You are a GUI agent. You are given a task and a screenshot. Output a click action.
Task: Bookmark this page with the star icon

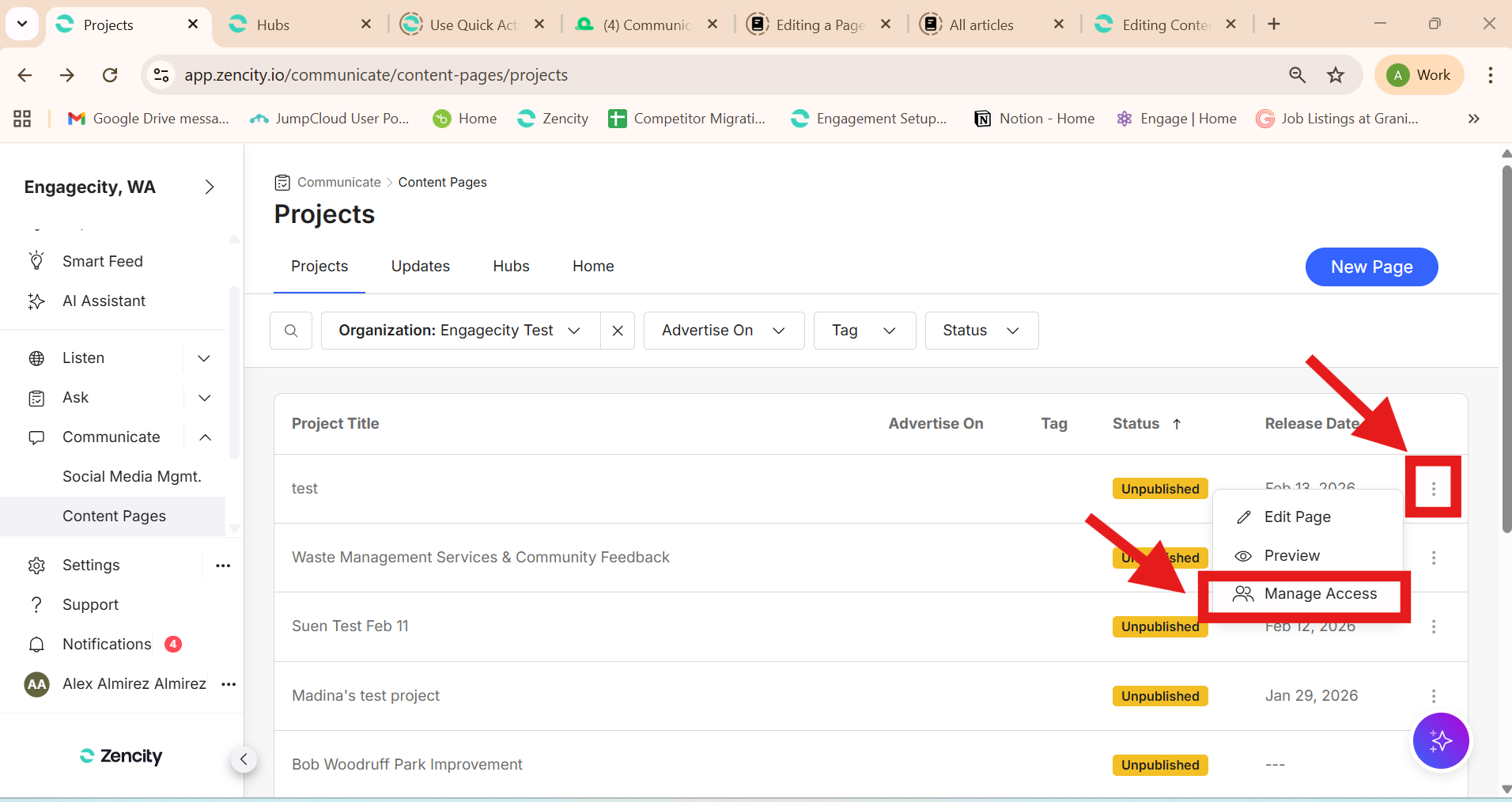click(1336, 75)
